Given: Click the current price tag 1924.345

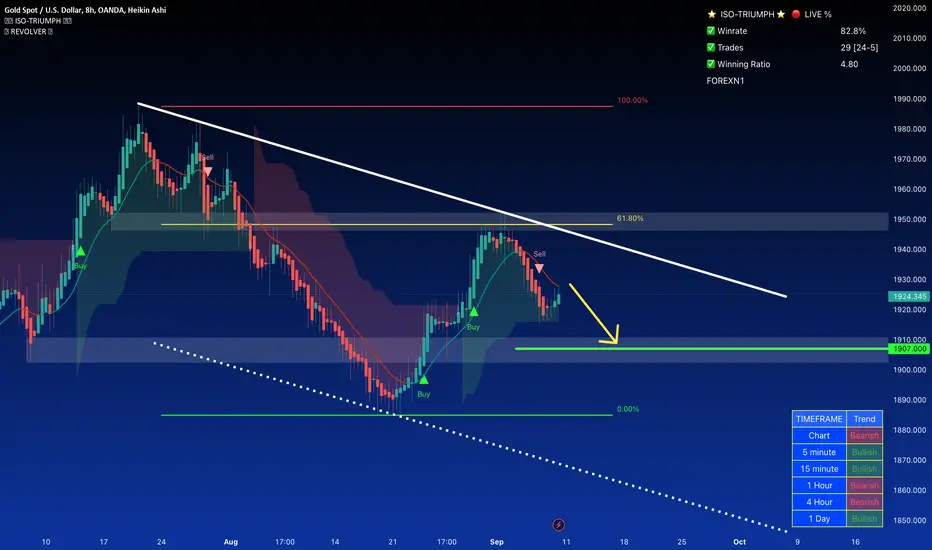Looking at the screenshot, I should point(909,296).
